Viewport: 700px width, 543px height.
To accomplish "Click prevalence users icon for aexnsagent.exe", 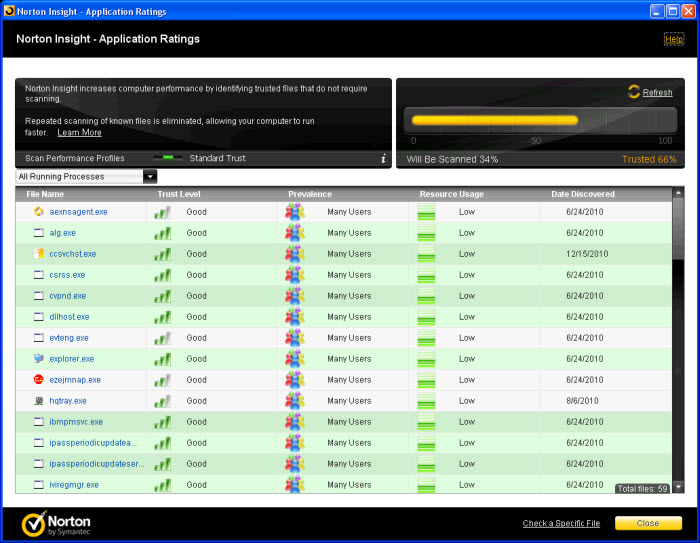I will [x=295, y=212].
